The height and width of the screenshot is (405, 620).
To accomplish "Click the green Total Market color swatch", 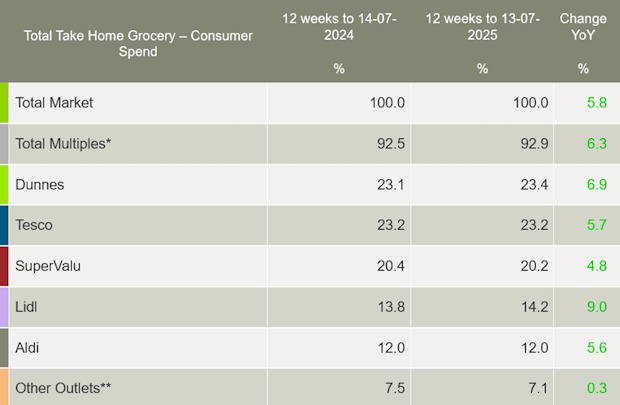I will click(4, 103).
